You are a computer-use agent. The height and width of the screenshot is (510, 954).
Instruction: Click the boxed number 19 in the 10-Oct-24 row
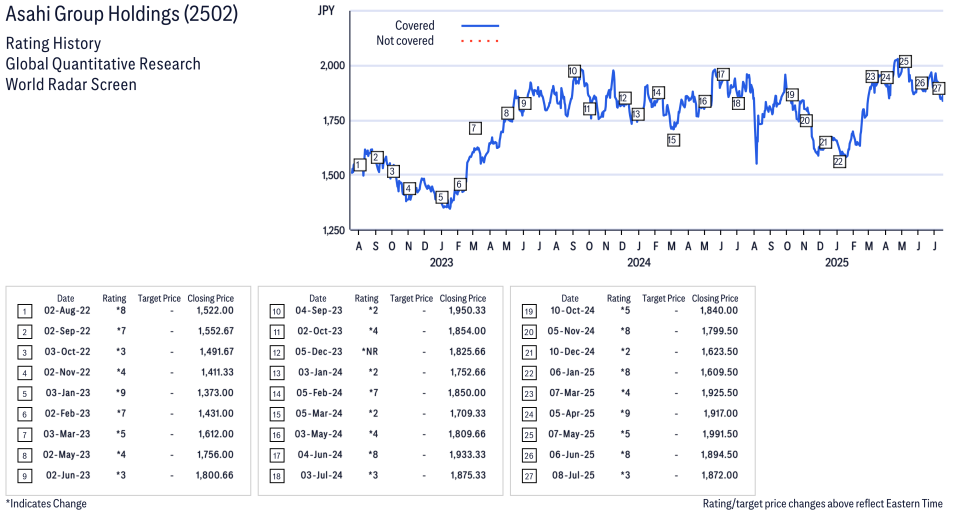coord(529,312)
